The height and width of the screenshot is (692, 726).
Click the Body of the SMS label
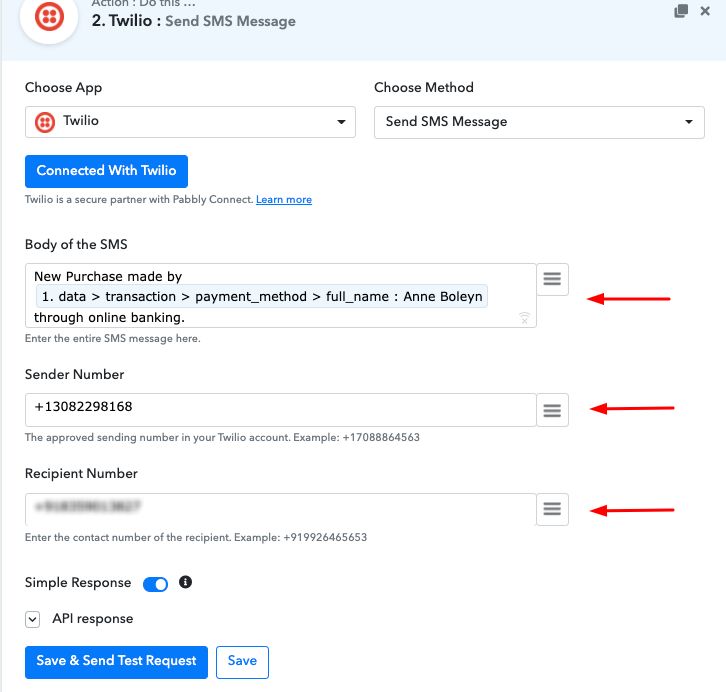point(76,244)
